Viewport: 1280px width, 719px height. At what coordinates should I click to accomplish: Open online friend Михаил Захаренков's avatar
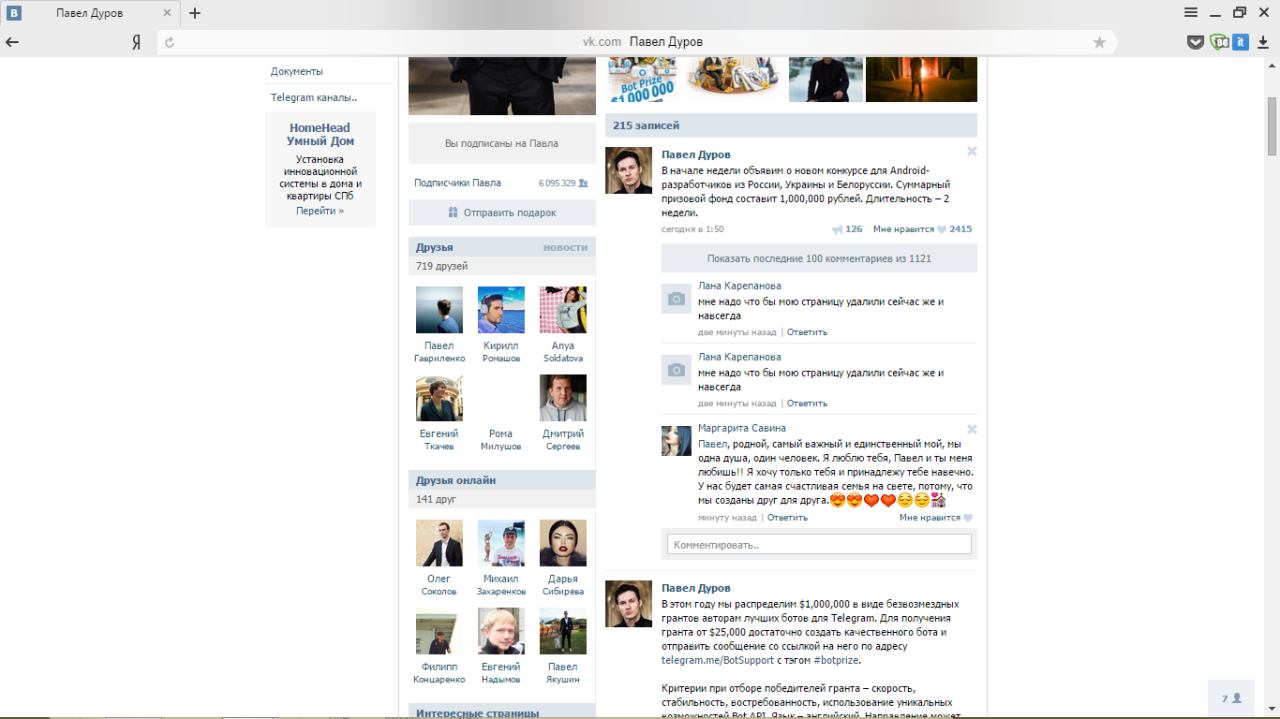point(501,543)
